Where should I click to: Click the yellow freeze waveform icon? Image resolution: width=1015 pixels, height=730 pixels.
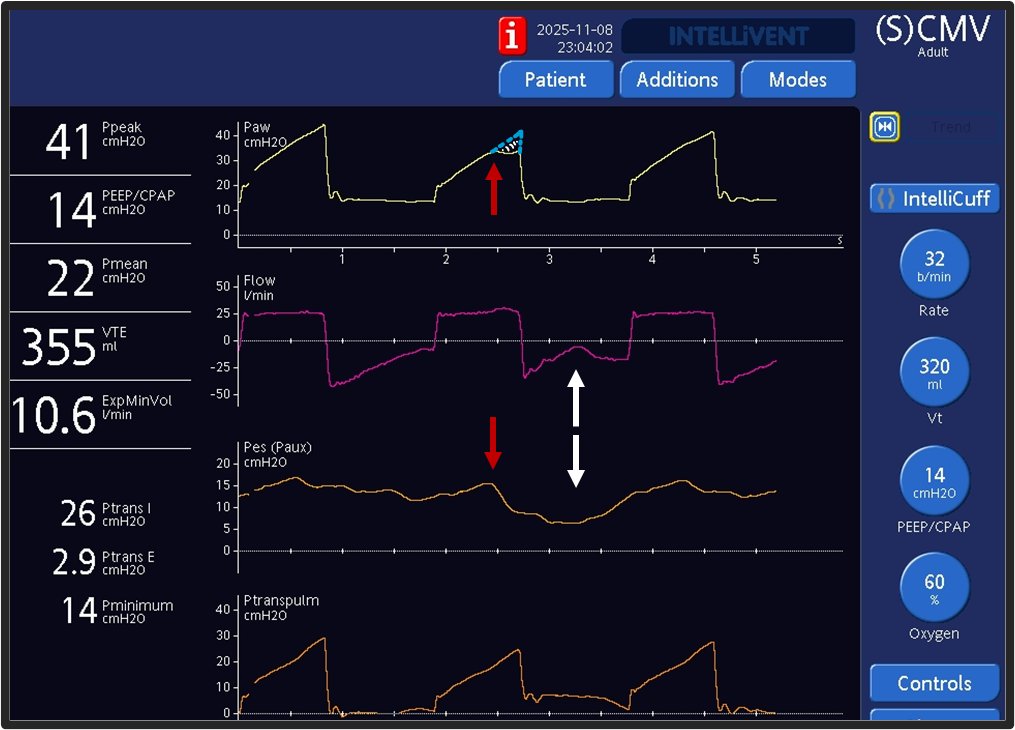(x=885, y=127)
